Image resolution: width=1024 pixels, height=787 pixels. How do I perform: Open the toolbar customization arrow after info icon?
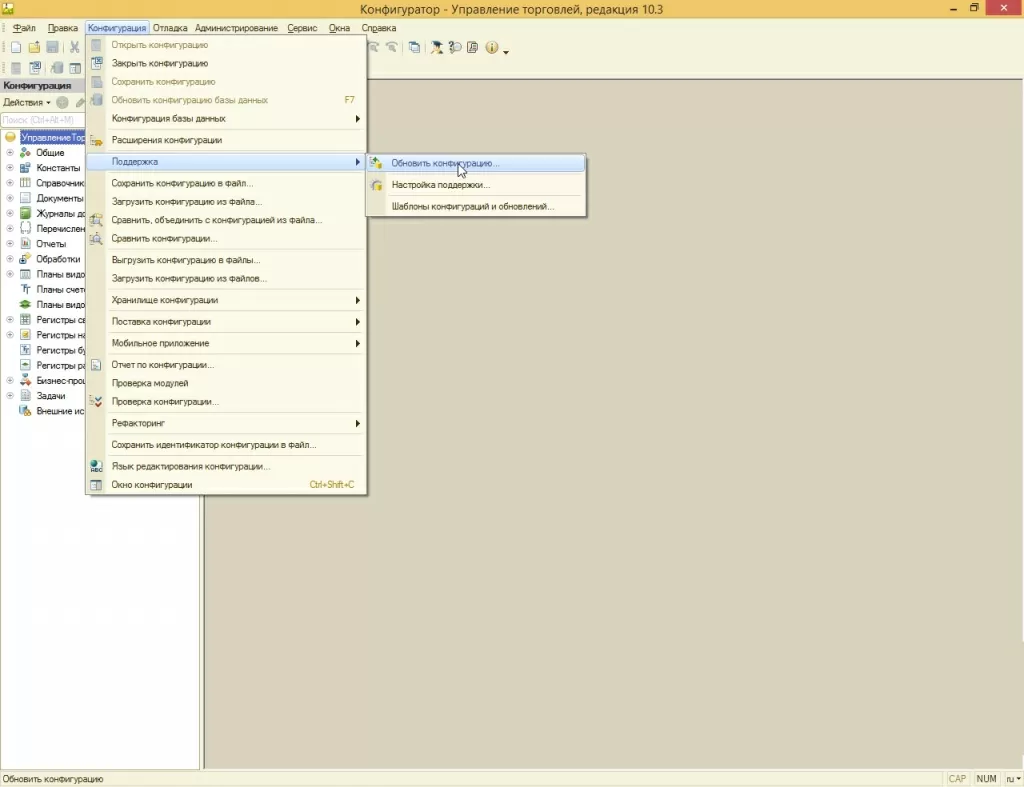coord(505,50)
